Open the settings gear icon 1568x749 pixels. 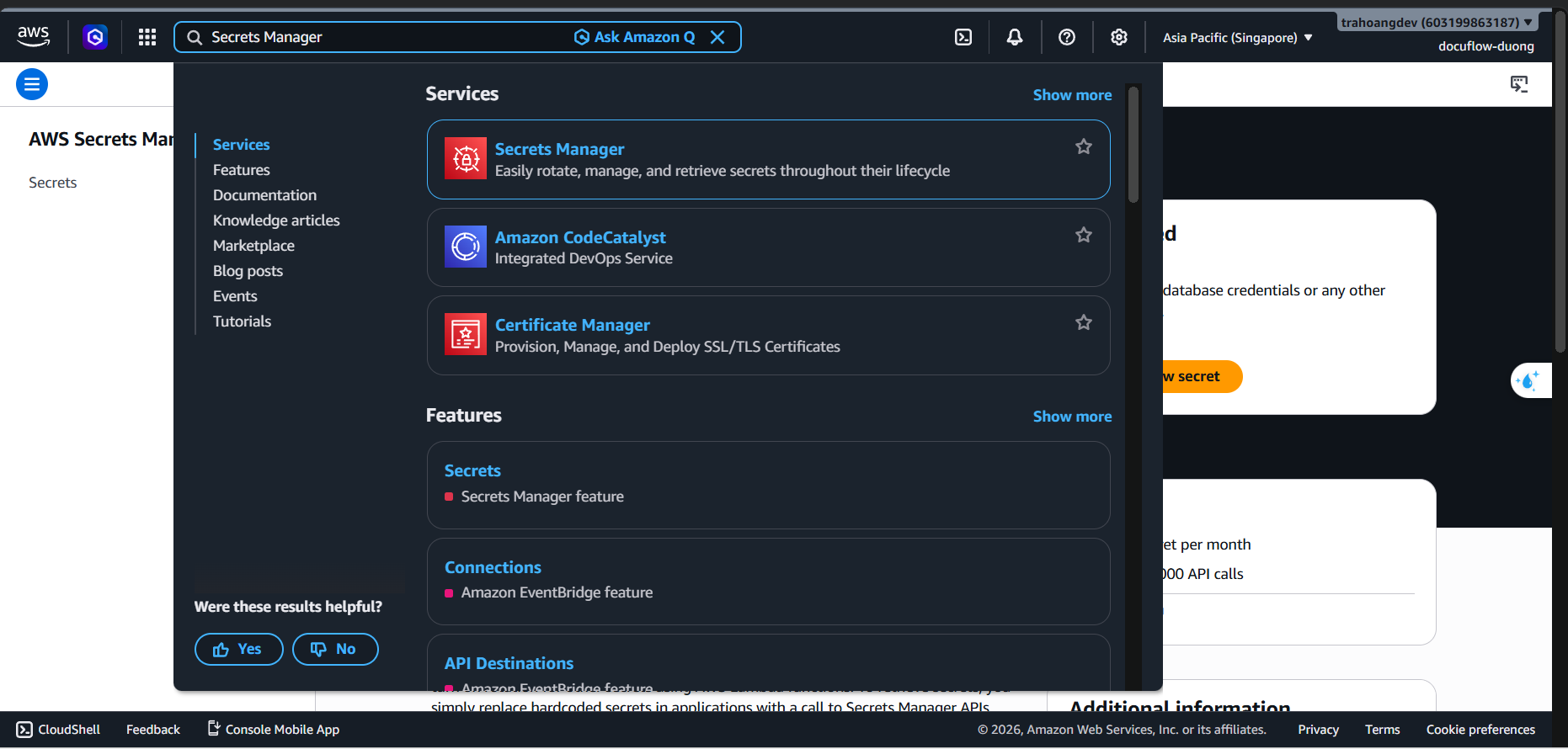[x=1119, y=37]
